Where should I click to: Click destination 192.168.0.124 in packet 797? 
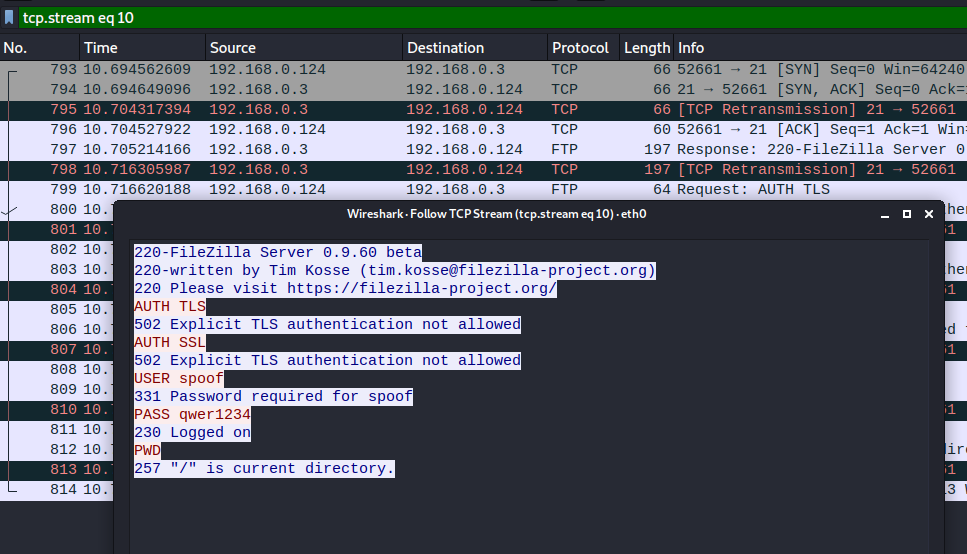tap(464, 150)
